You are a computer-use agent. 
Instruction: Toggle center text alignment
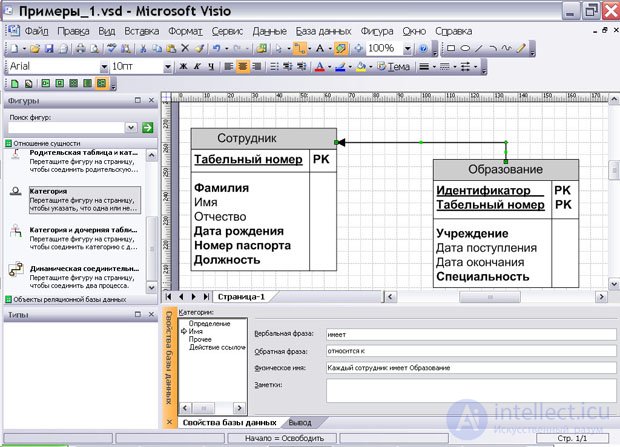[x=242, y=67]
